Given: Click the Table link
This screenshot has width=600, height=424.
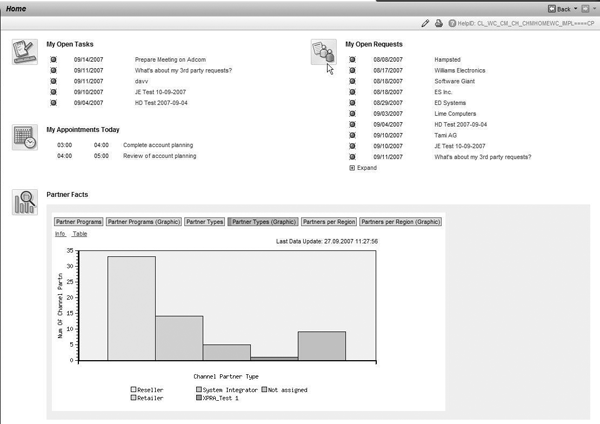Looking at the screenshot, I should pos(80,234).
